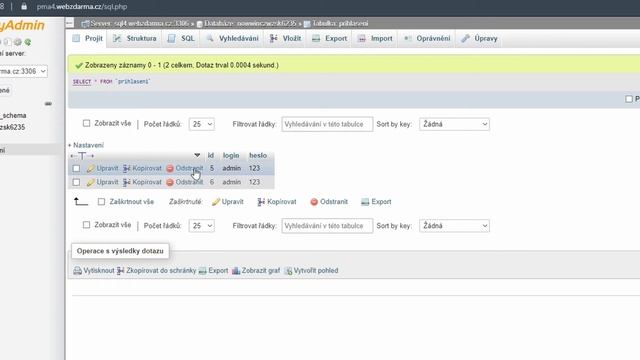Click bulk Upravit pencil icon below table
Viewport: 640px width, 360px height.
coord(216,202)
